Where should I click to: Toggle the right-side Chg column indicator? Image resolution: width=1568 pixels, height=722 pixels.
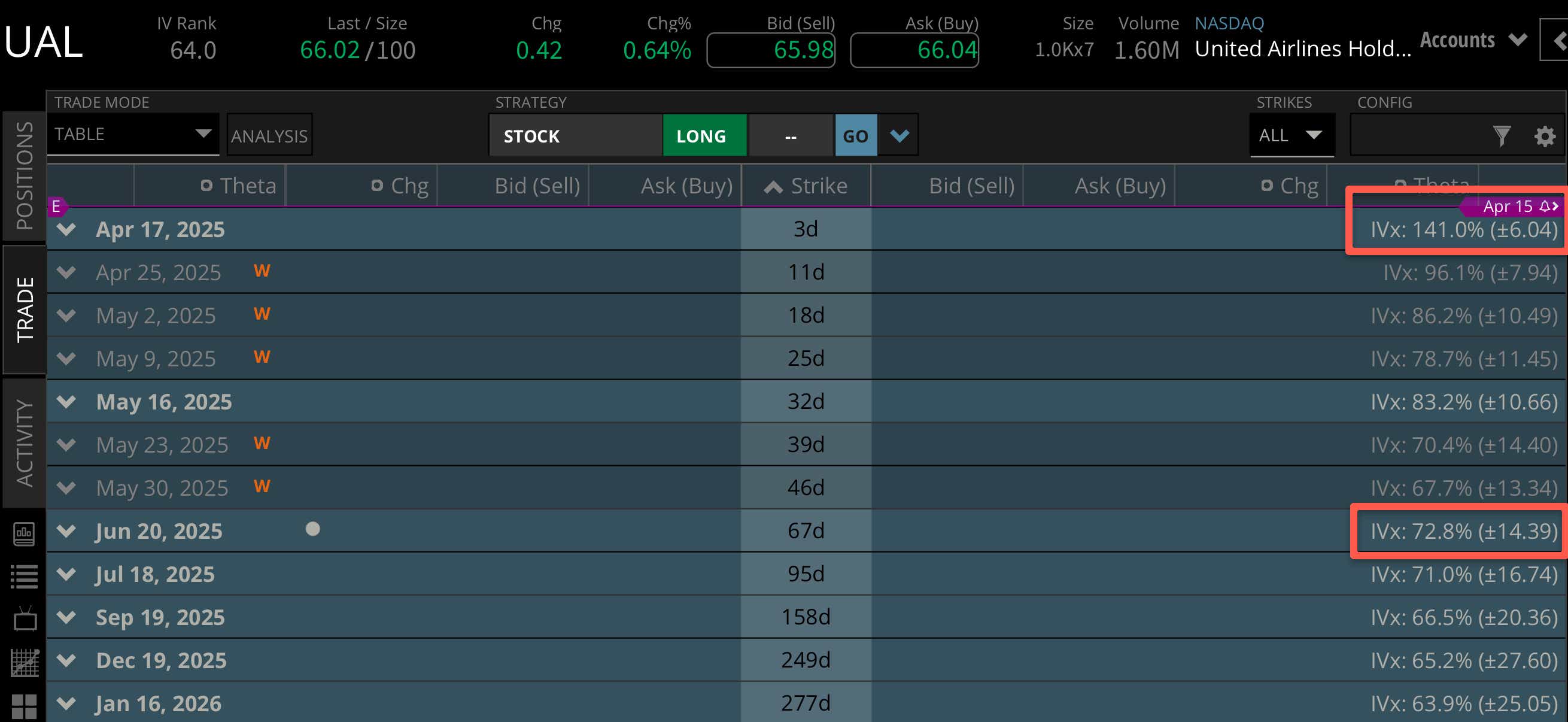click(x=1267, y=186)
